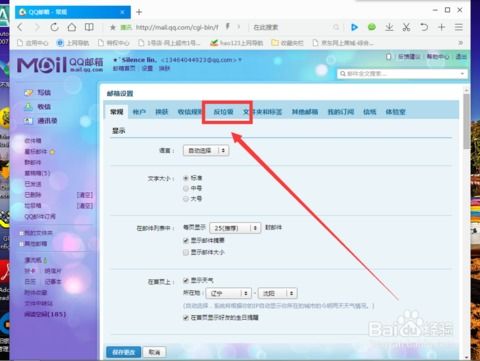
Task: Toggle the 显示邮件摘要 checkbox
Action: (x=186, y=241)
